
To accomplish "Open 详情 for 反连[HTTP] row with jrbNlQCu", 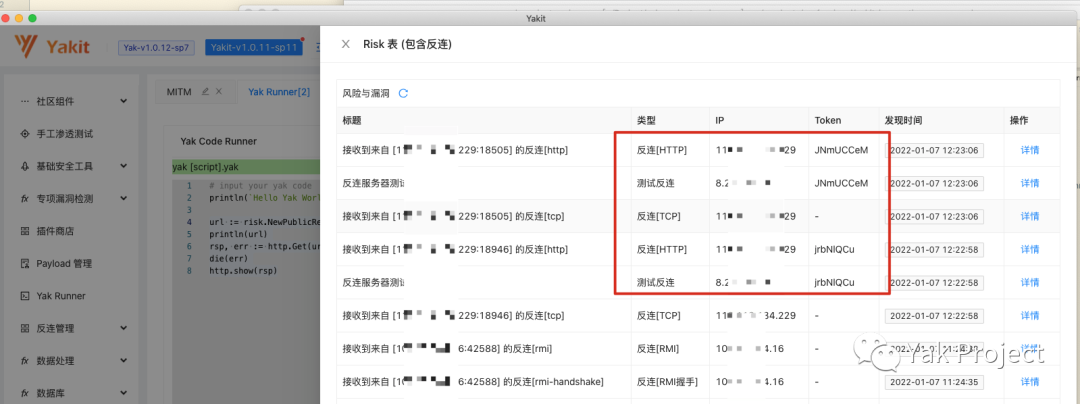I will point(1030,249).
